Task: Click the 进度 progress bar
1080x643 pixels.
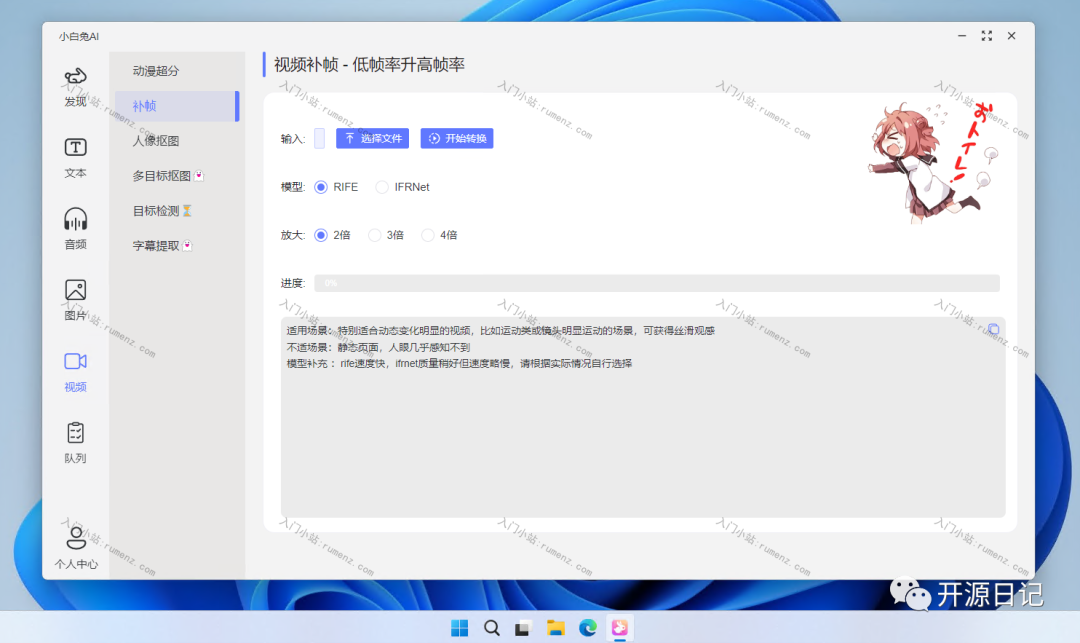Action: click(656, 283)
